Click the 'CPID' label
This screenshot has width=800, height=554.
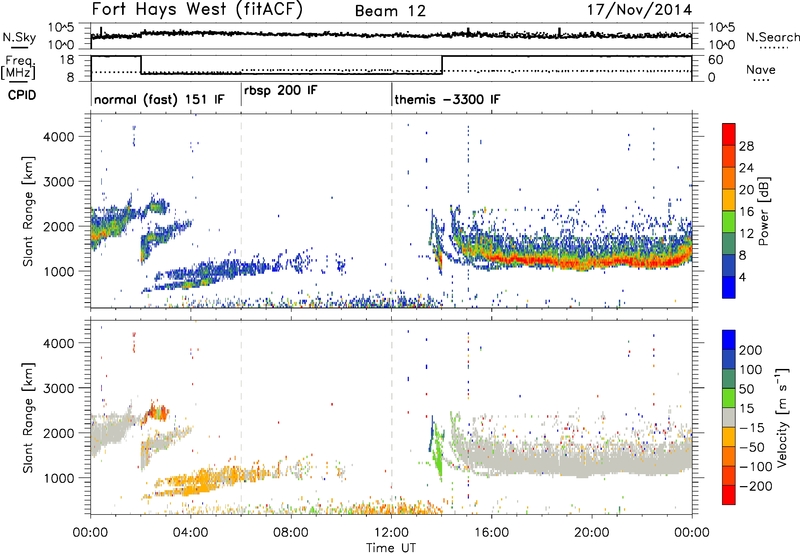point(21,95)
